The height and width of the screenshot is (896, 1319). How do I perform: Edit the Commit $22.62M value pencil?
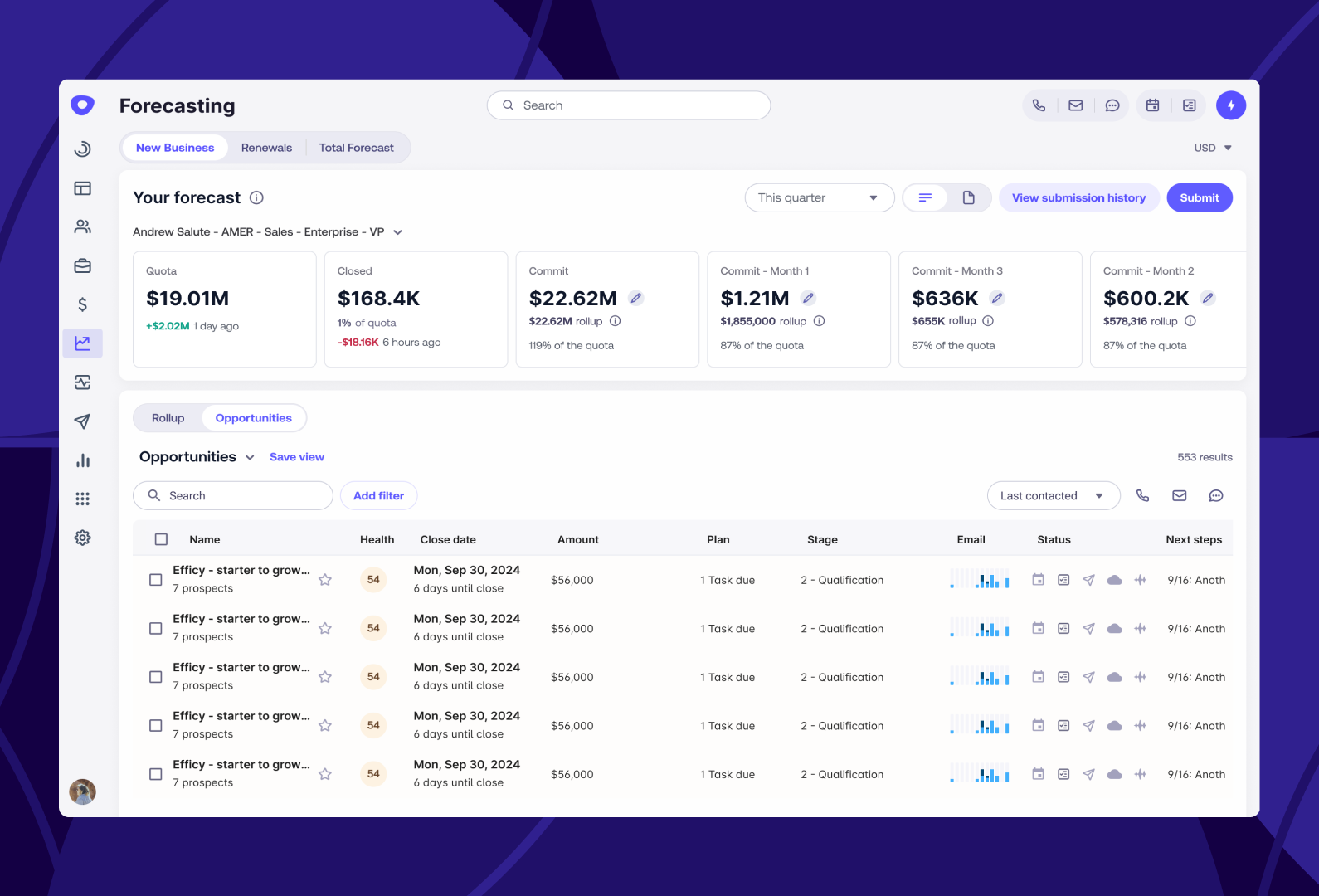pos(636,298)
